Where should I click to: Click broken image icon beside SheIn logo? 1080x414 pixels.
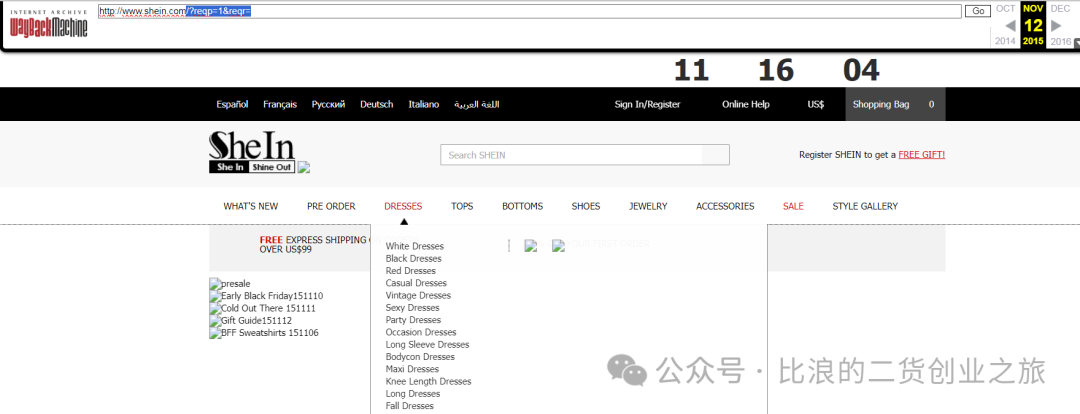pyautogui.click(x=304, y=167)
